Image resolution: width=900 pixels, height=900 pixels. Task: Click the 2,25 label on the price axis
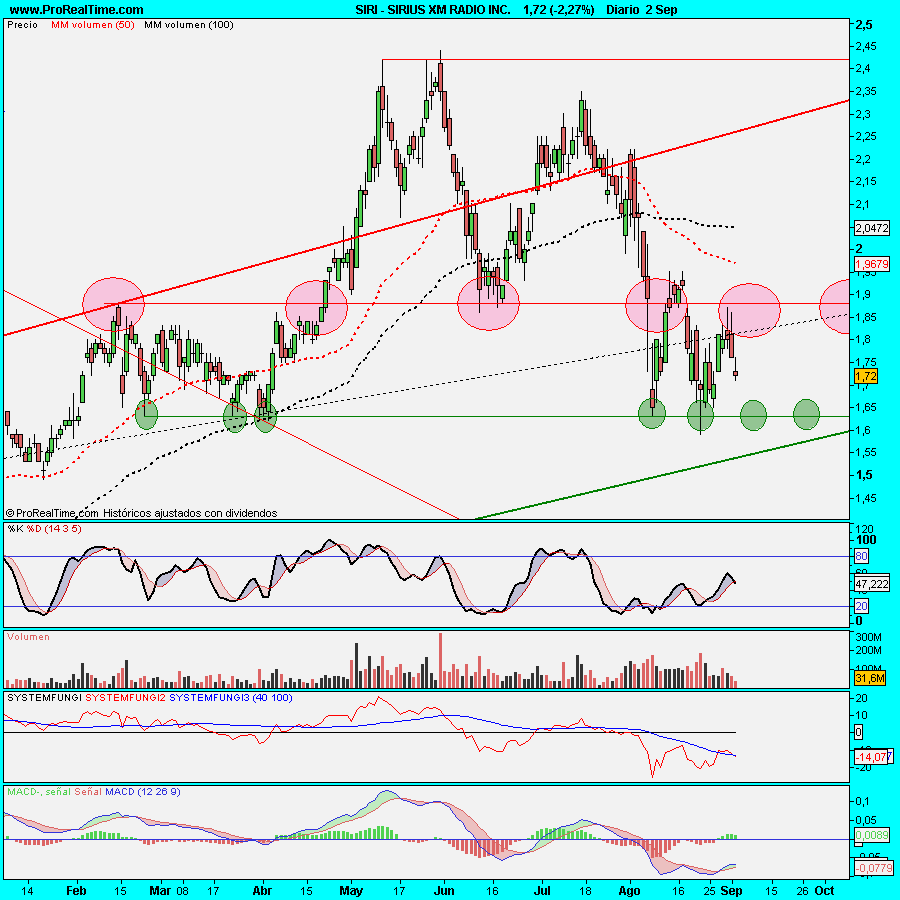[866, 136]
